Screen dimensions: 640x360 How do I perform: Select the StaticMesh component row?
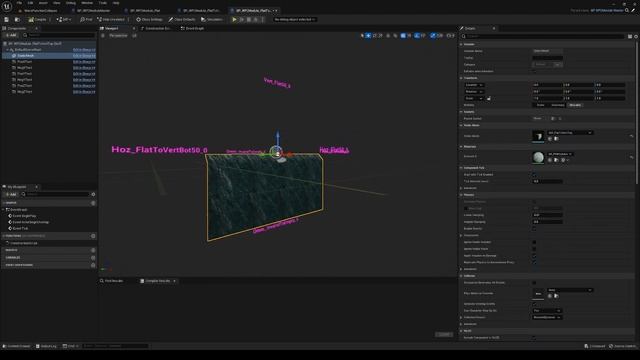tap(49, 56)
